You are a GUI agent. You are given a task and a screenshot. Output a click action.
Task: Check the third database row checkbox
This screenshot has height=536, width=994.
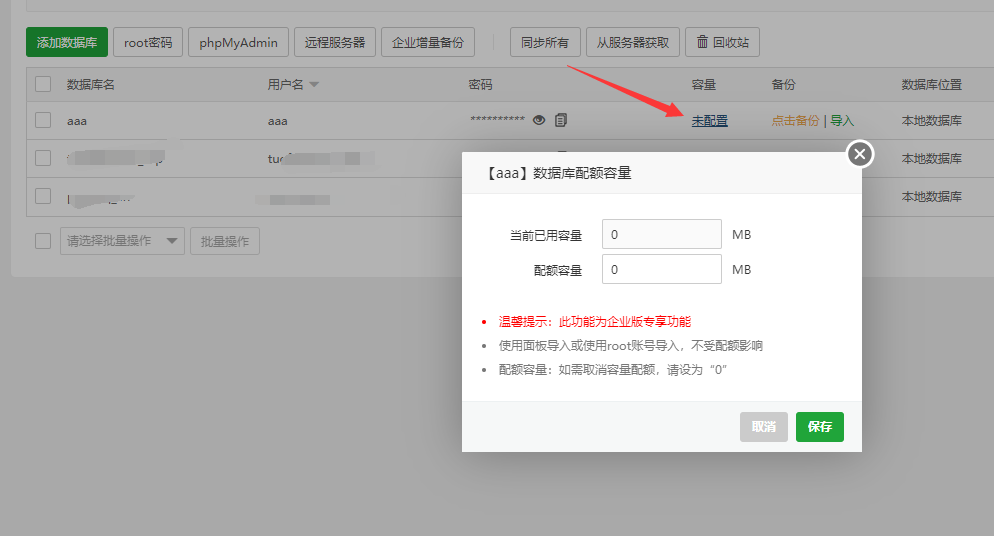click(x=43, y=196)
